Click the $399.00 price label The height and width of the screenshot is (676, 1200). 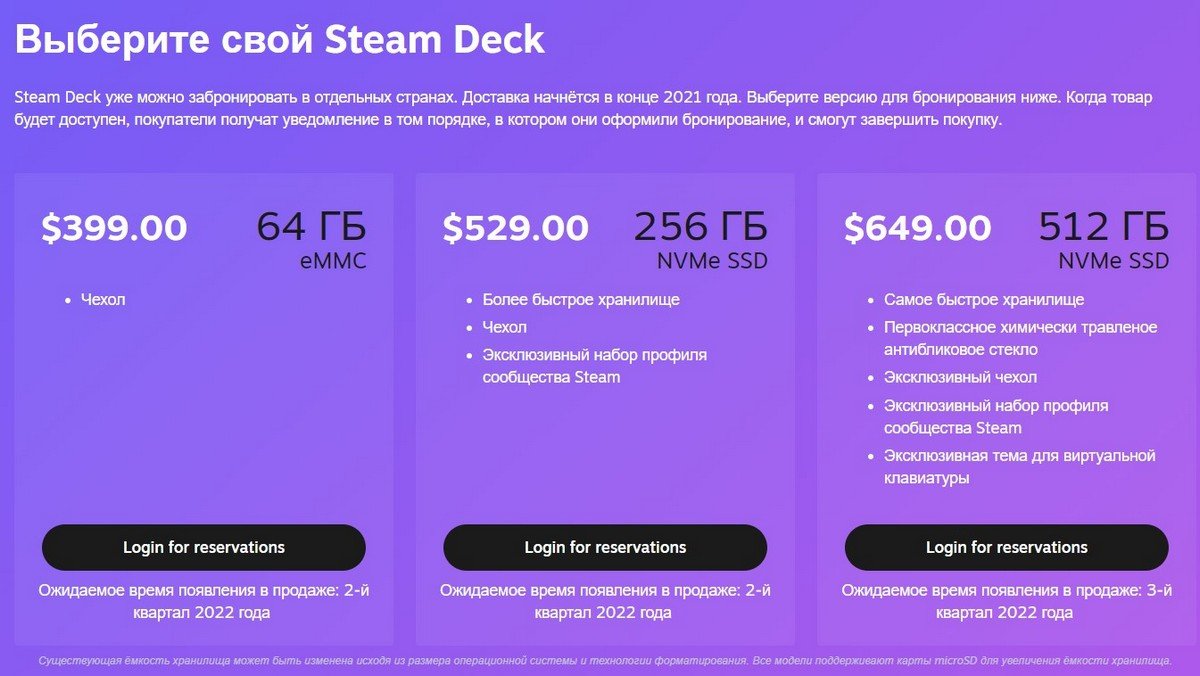(114, 228)
